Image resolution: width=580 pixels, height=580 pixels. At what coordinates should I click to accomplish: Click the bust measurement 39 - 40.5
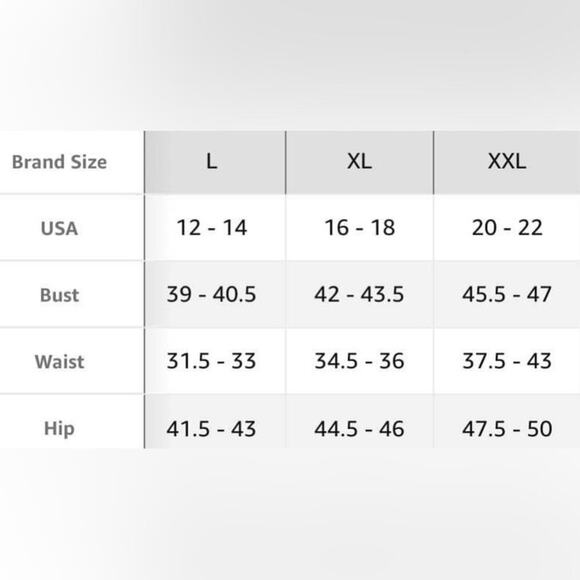(x=211, y=294)
